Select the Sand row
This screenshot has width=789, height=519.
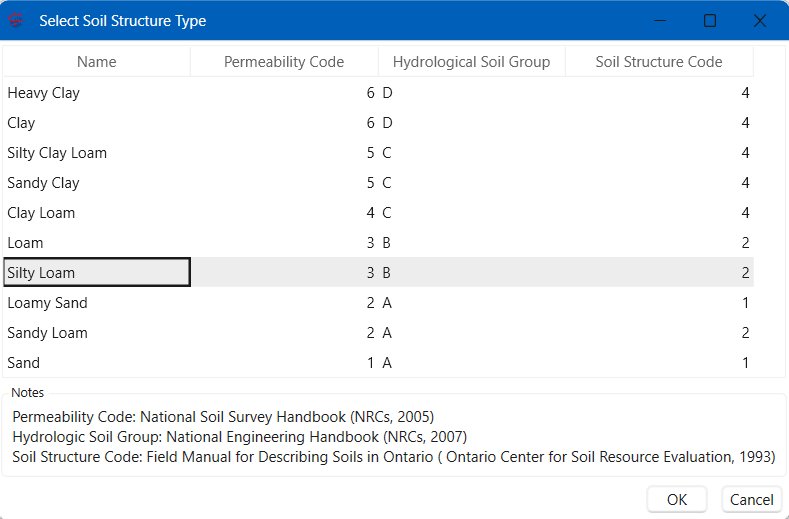click(x=378, y=362)
